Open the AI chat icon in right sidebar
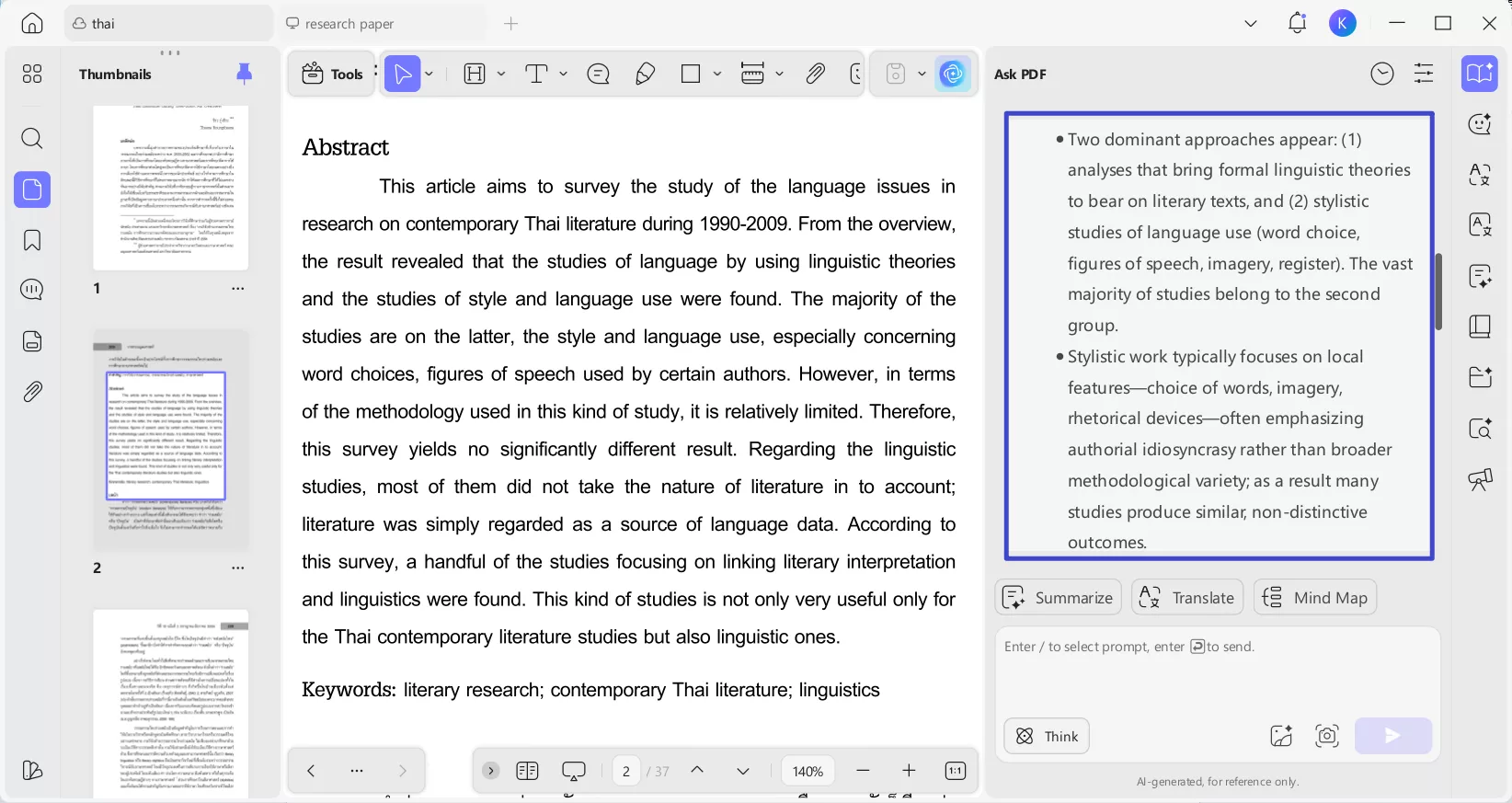 (x=1480, y=123)
